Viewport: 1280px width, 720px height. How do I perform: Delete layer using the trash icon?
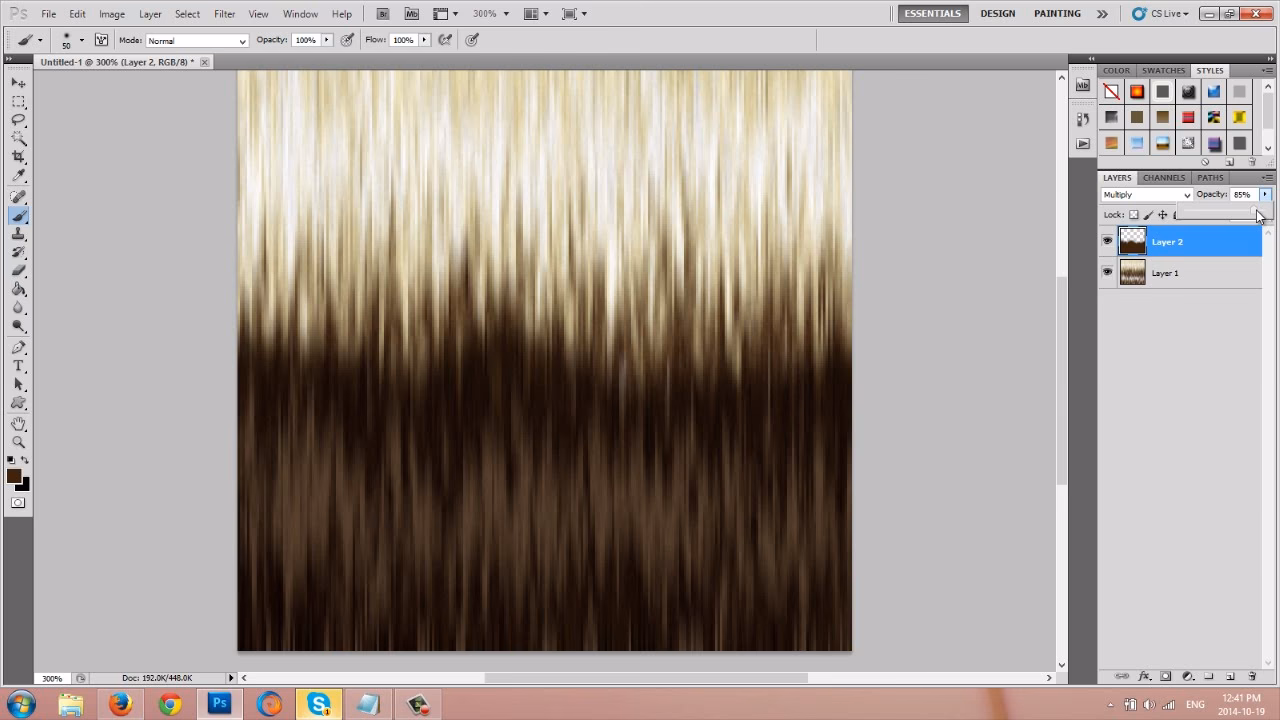coord(1252,677)
